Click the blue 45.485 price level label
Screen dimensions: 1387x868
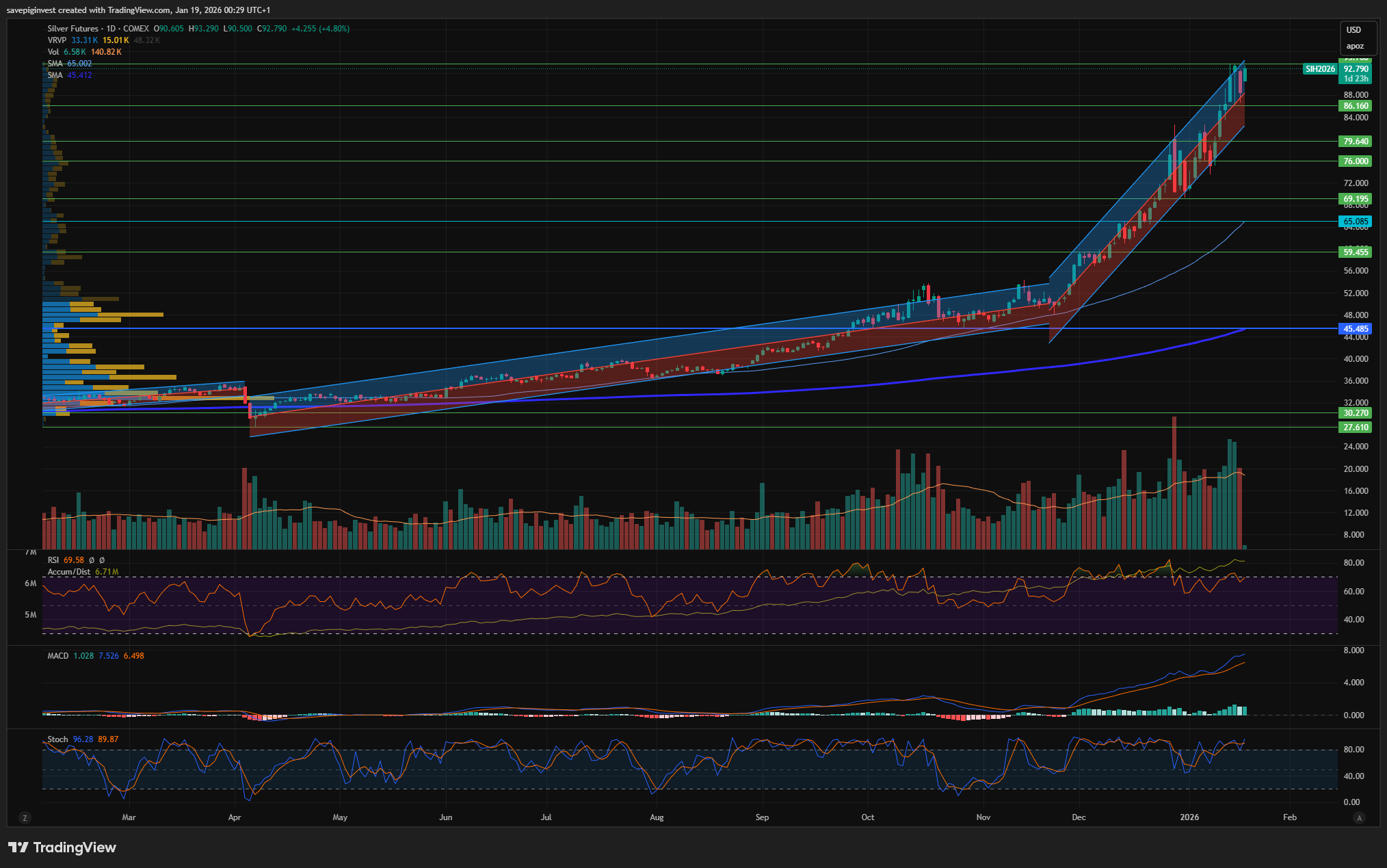[1355, 329]
